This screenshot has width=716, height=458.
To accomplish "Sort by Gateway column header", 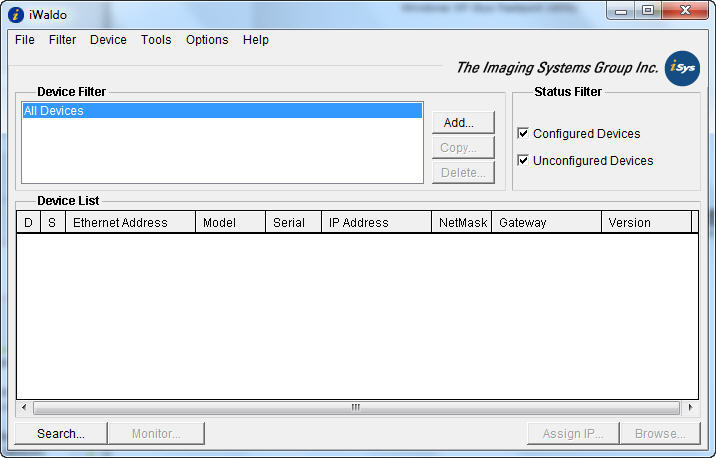I will (546, 222).
